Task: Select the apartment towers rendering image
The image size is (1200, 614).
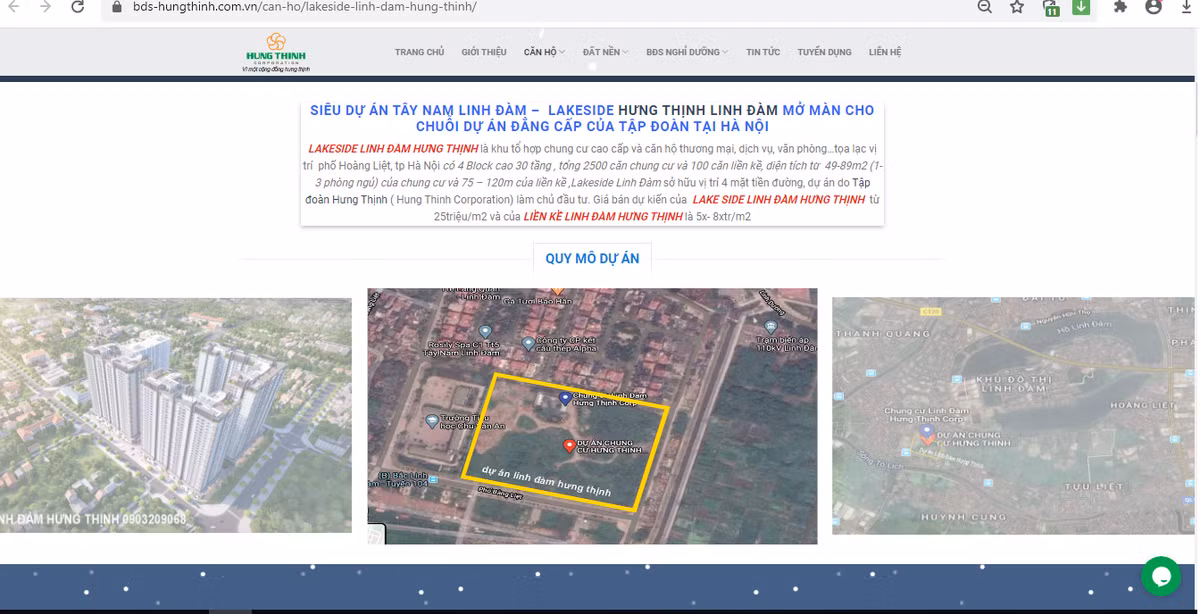Action: point(175,415)
